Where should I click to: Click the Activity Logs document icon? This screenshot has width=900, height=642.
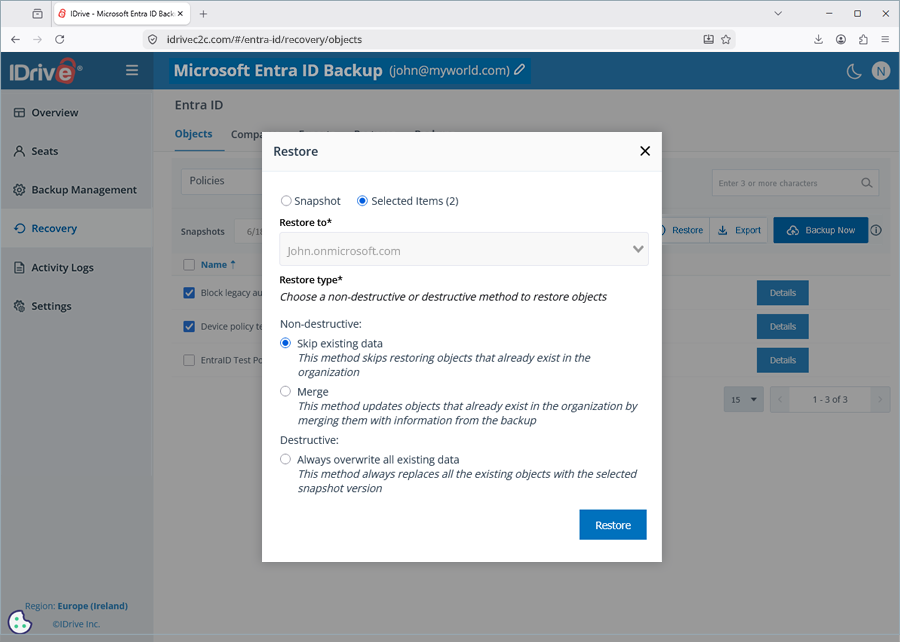click(x=20, y=267)
